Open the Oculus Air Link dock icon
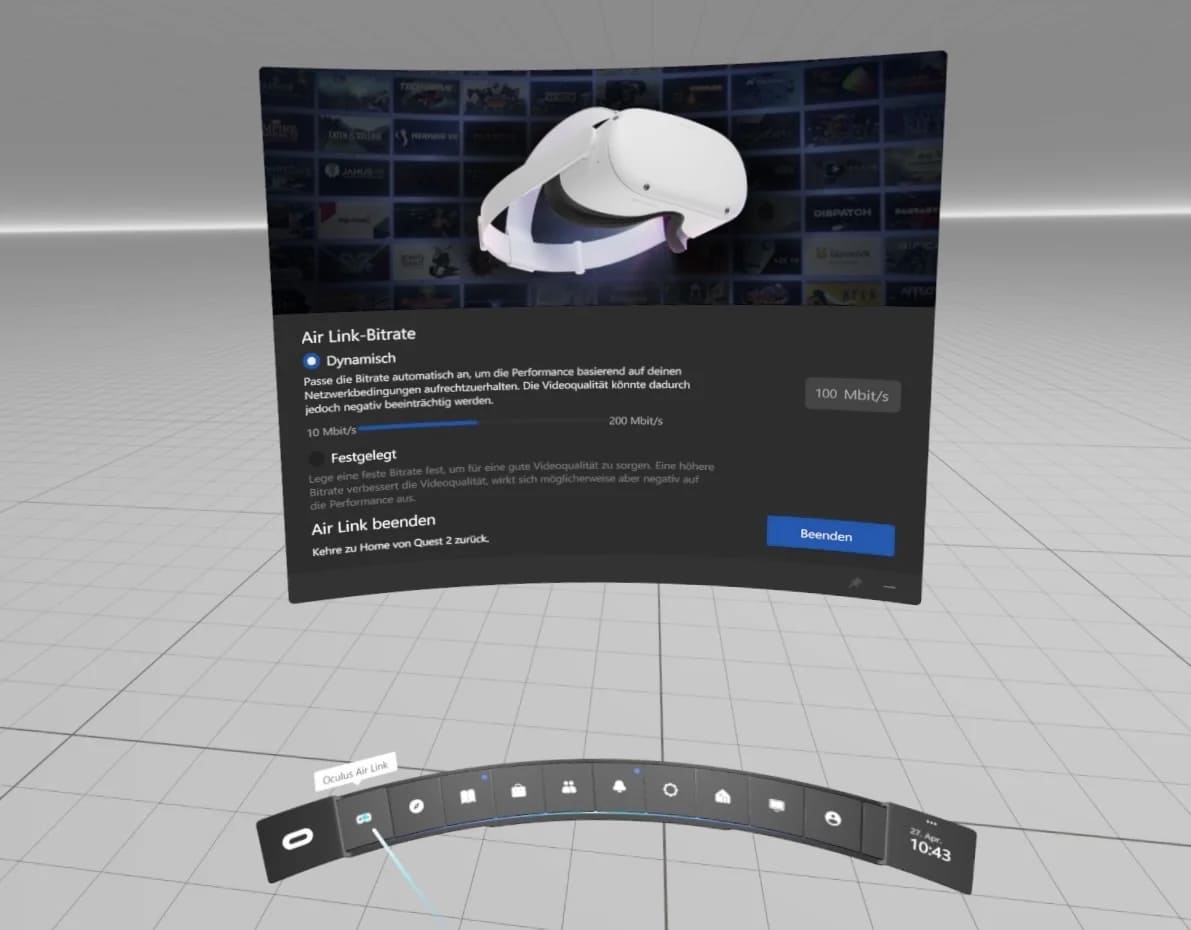The width and height of the screenshot is (1191, 930). tap(364, 817)
